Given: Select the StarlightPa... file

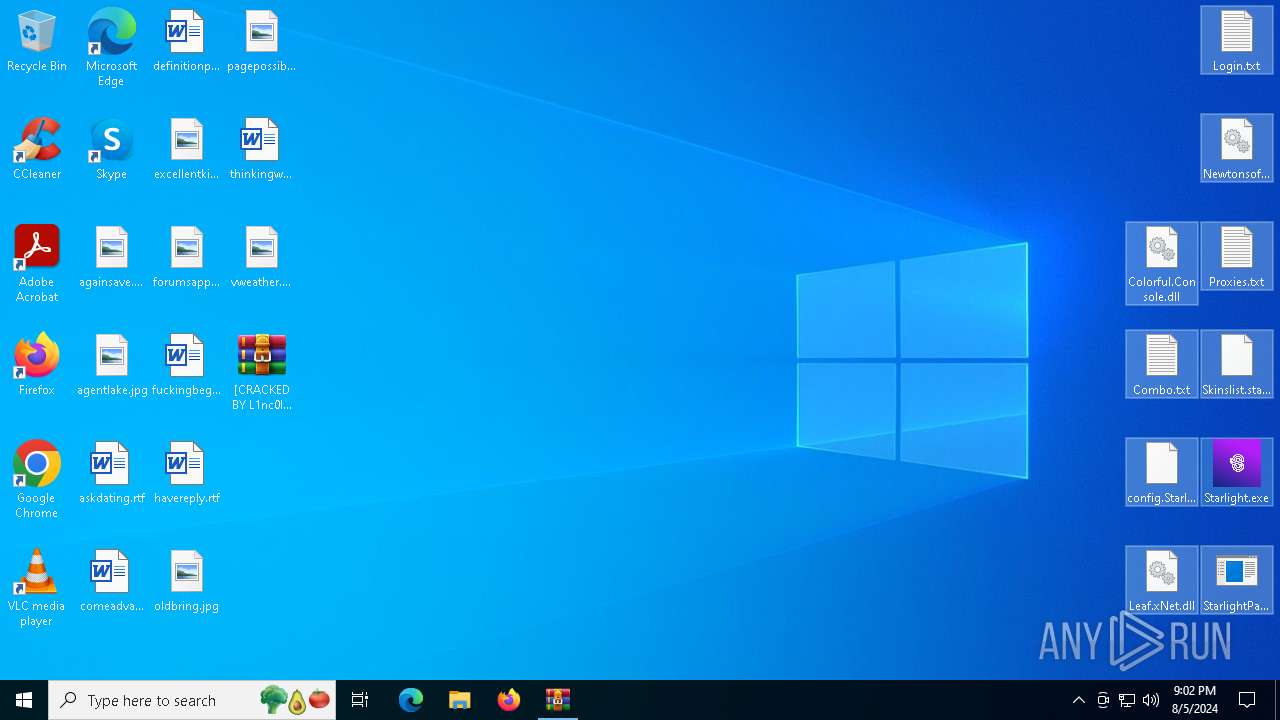Looking at the screenshot, I should click(x=1237, y=580).
